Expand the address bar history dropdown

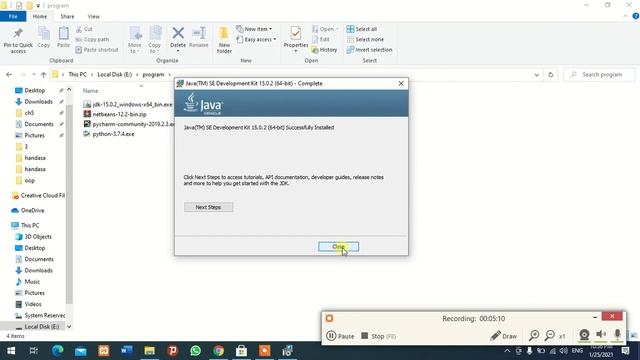[x=536, y=75]
